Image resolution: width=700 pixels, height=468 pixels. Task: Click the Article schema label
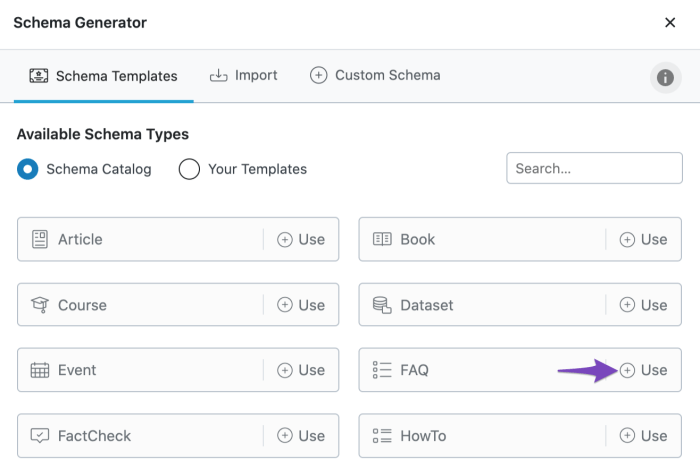click(x=80, y=239)
